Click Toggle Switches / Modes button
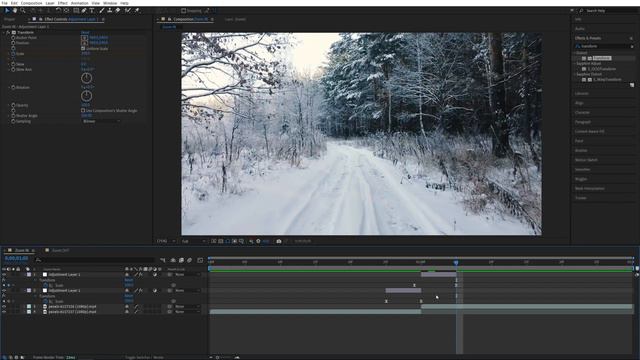640x360 pixels. coord(144,358)
